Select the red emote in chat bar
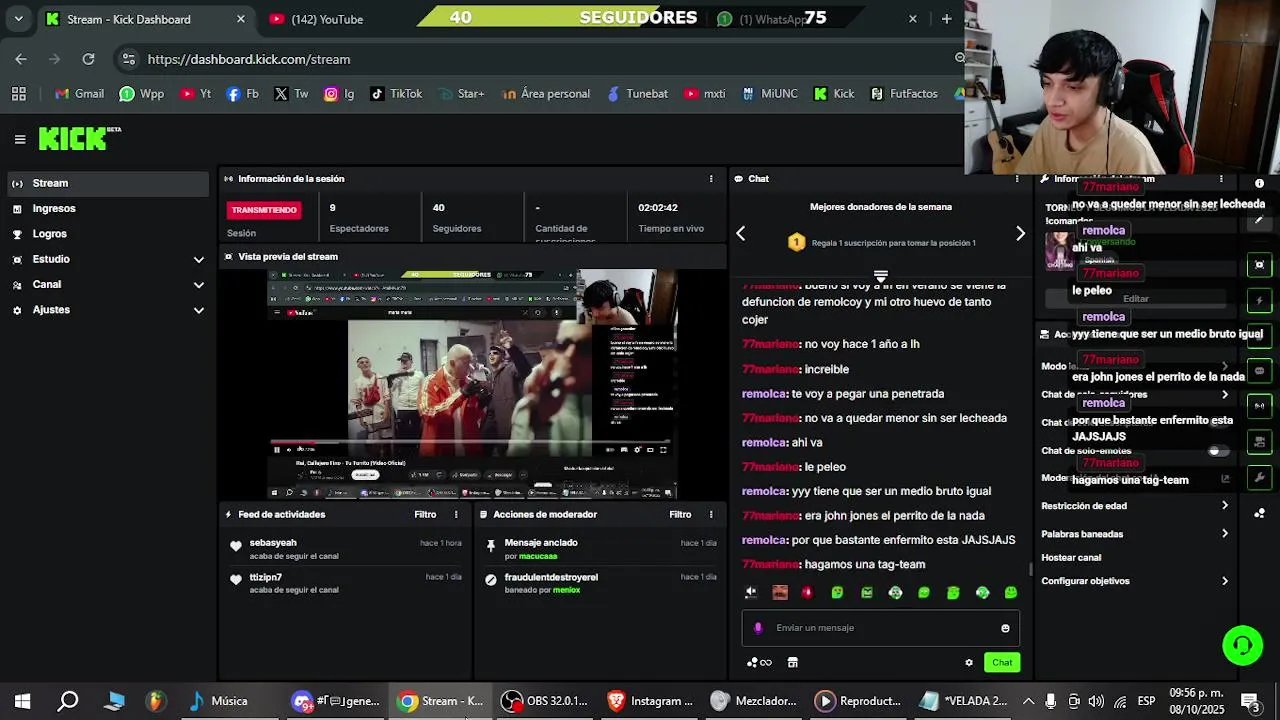 (x=807, y=593)
